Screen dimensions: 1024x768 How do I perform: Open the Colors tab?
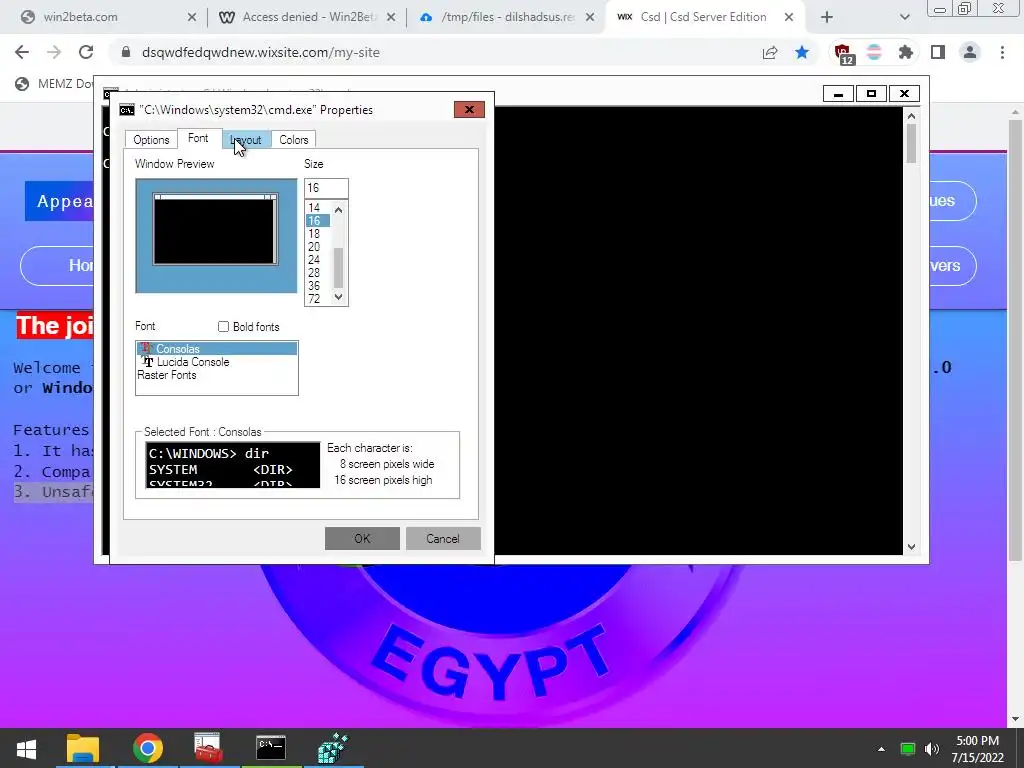tap(293, 140)
